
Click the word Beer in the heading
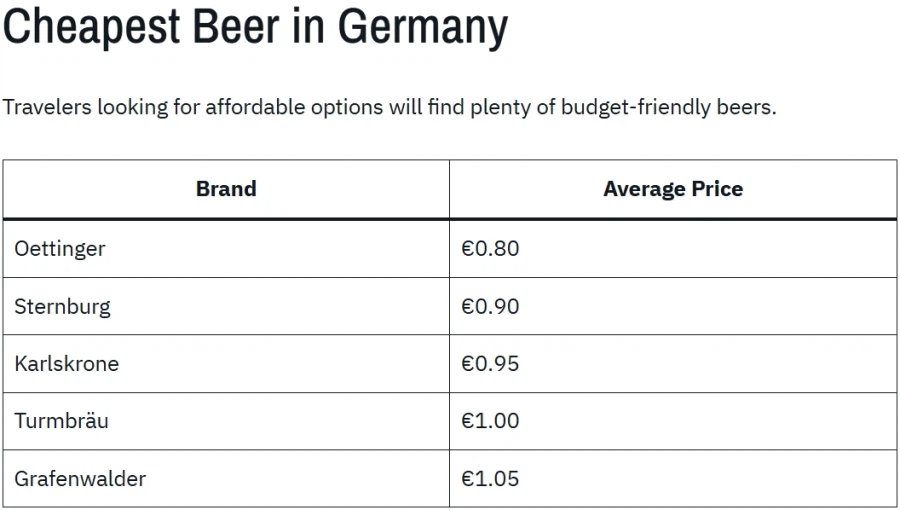click(x=236, y=26)
